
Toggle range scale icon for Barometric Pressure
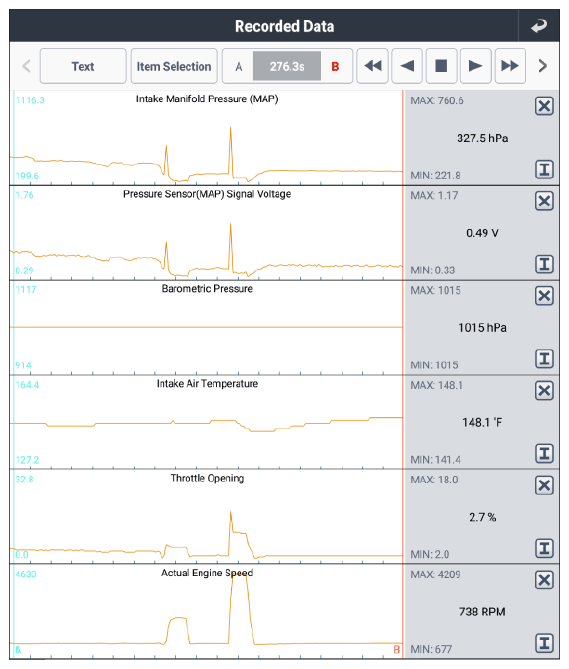pos(544,359)
